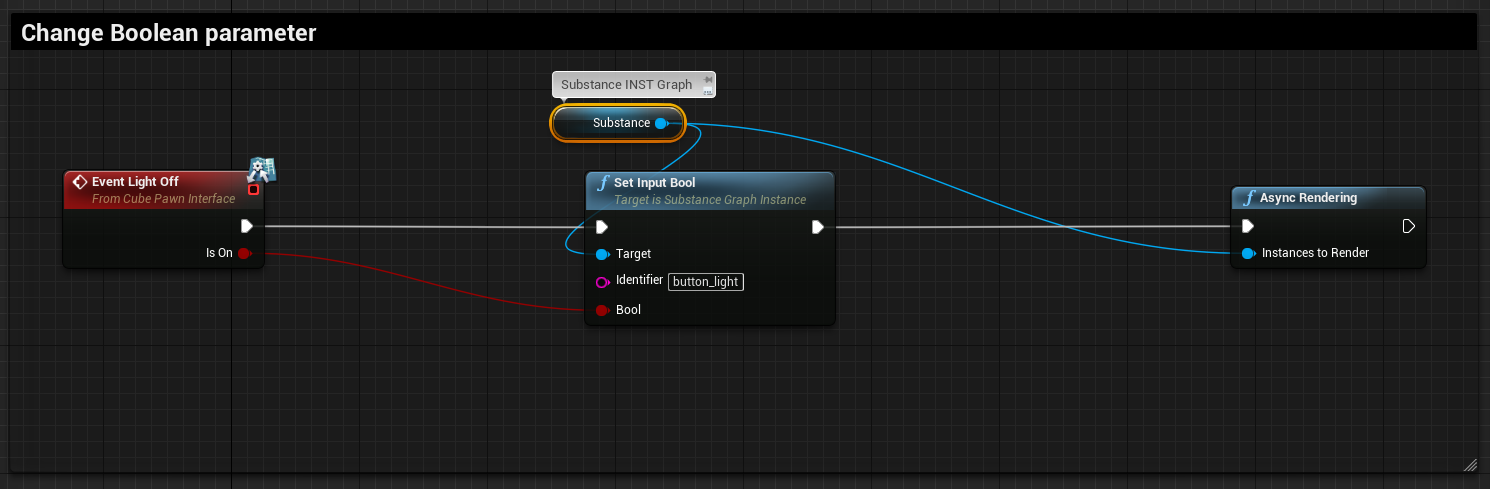Image resolution: width=1490 pixels, height=489 pixels.
Task: Select the Async Rendering node title
Action: pos(1308,198)
